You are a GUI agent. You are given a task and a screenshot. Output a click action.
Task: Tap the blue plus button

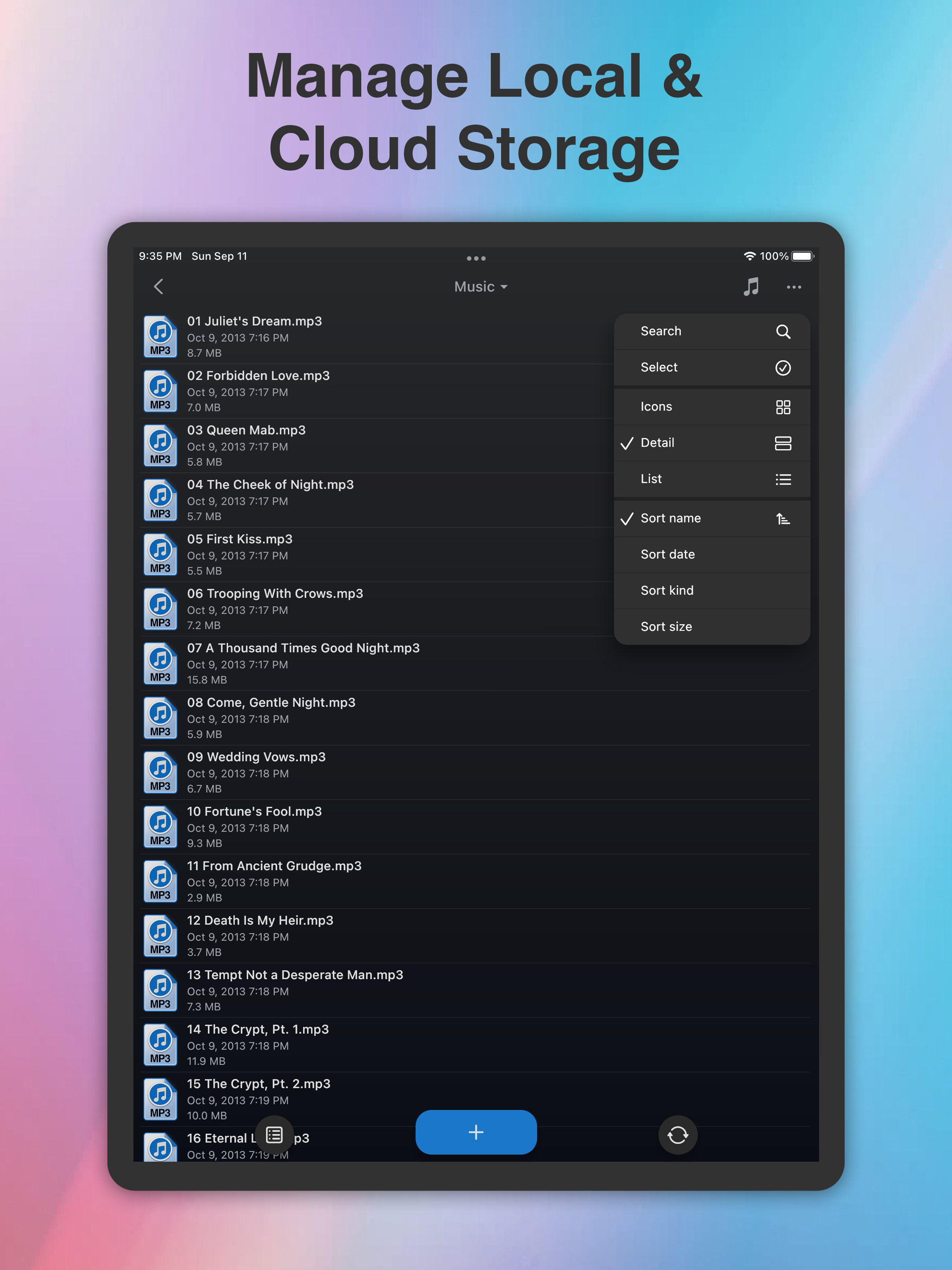476,1132
